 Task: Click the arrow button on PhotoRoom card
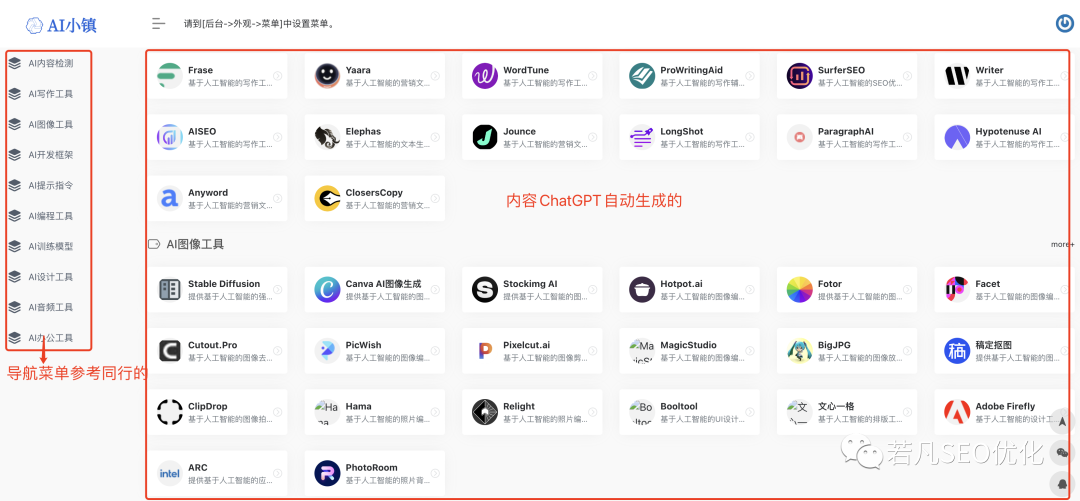pos(435,473)
